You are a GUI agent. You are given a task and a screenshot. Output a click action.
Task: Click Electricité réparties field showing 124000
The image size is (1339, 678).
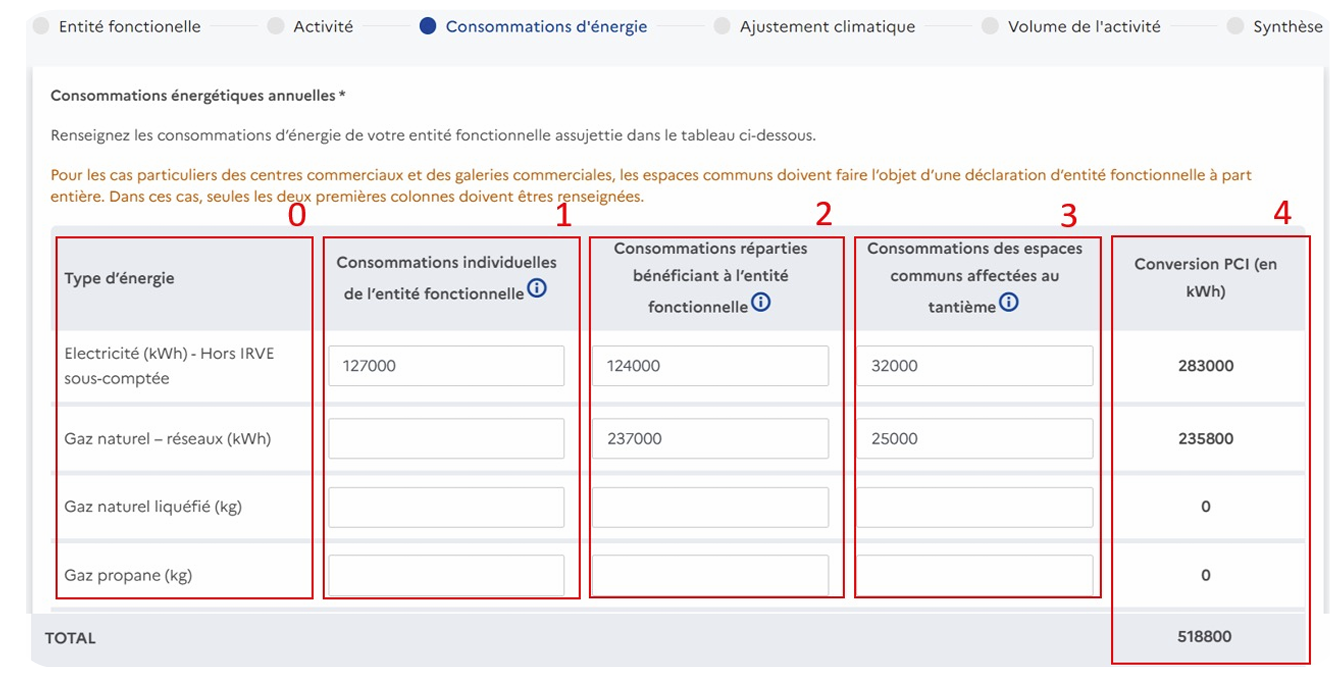[x=710, y=366]
